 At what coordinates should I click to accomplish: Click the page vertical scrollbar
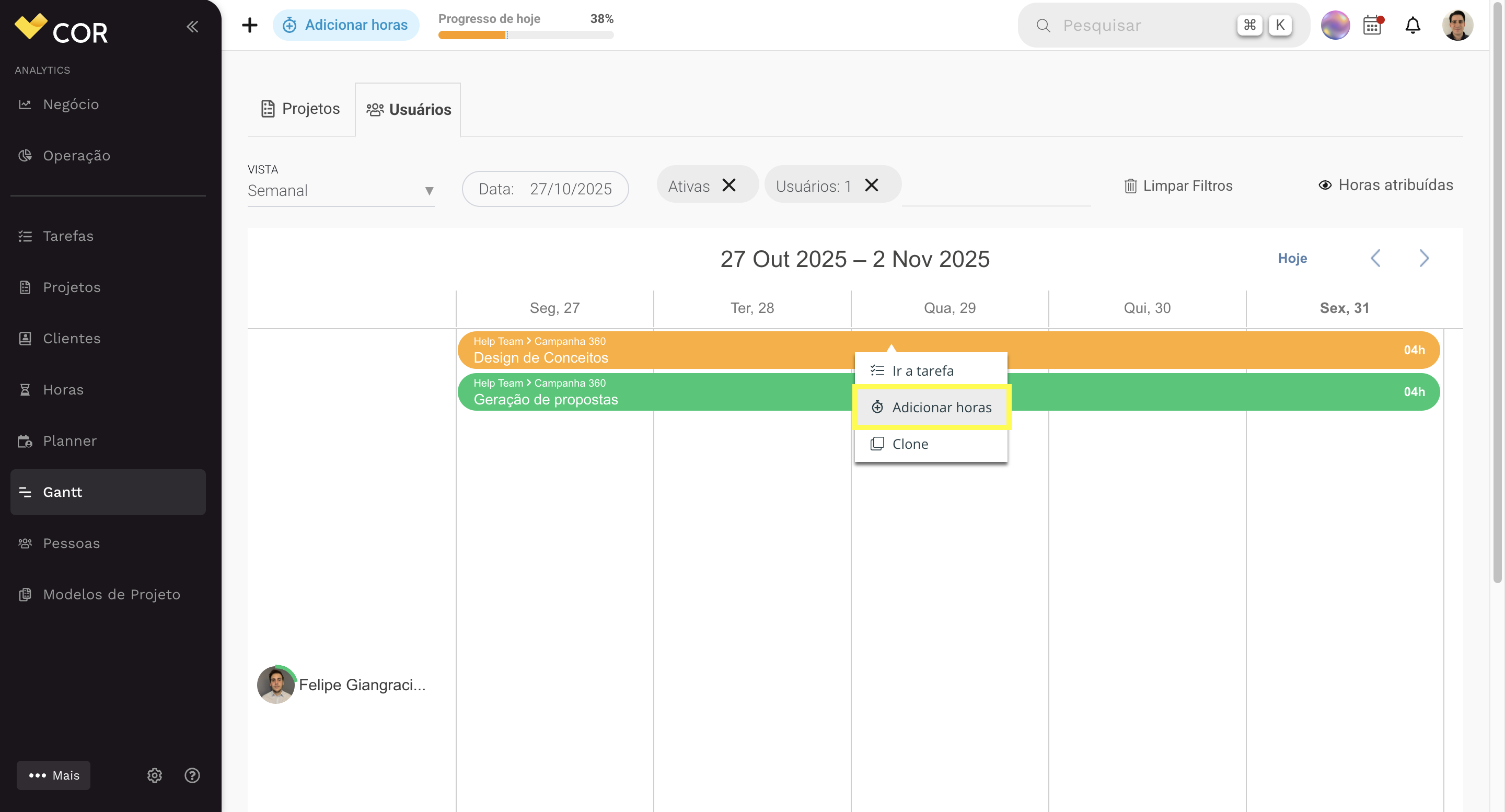[x=1497, y=292]
